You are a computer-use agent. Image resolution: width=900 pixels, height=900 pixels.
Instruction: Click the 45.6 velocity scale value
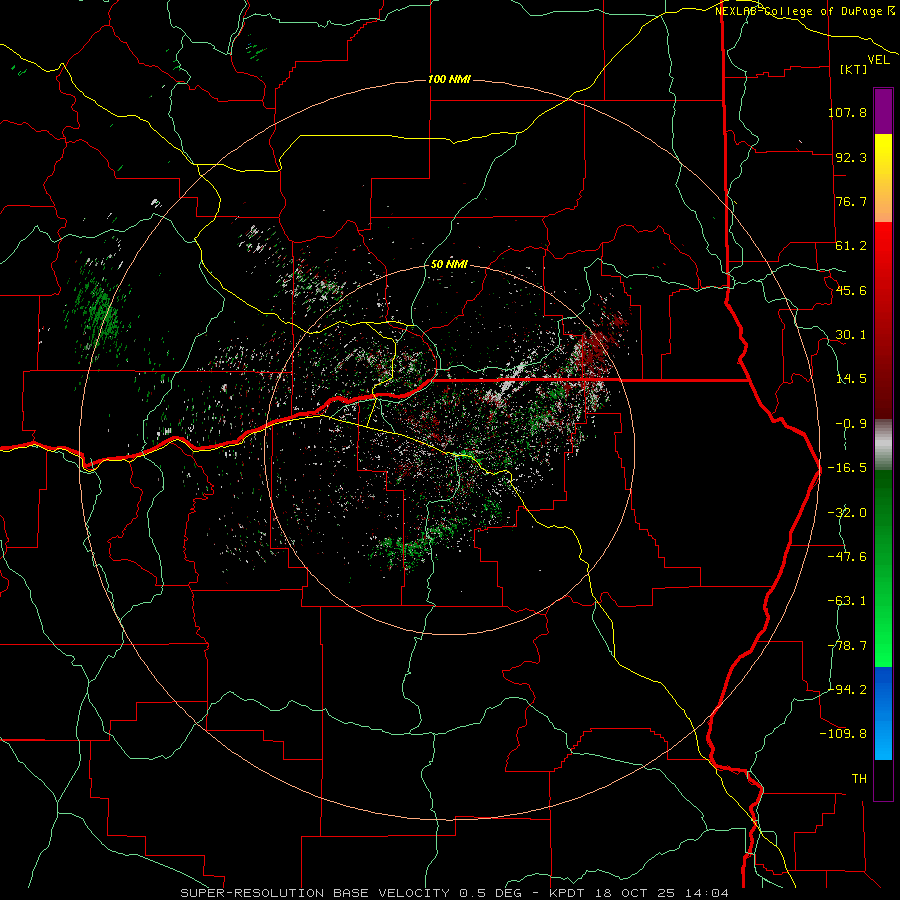coord(851,290)
